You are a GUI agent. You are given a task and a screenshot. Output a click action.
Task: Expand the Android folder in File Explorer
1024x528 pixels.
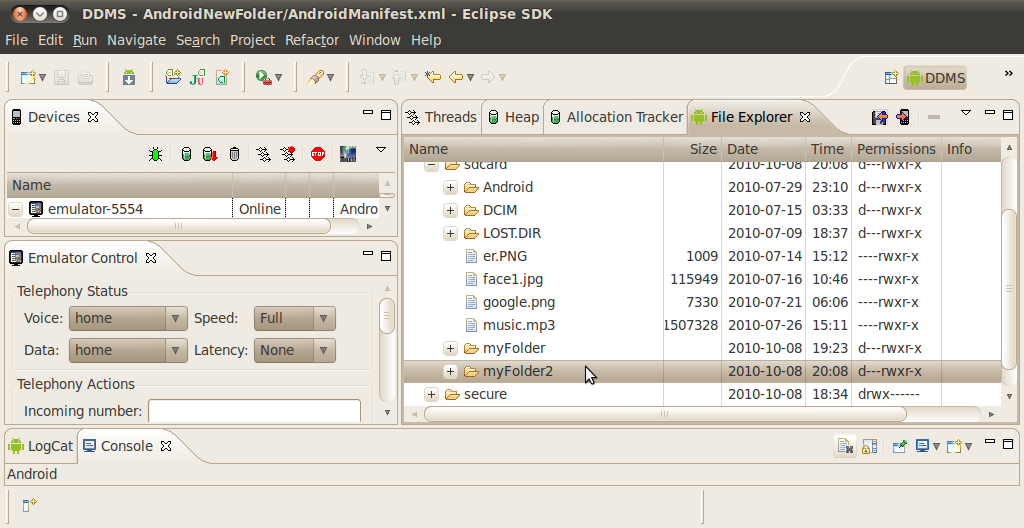click(x=450, y=188)
